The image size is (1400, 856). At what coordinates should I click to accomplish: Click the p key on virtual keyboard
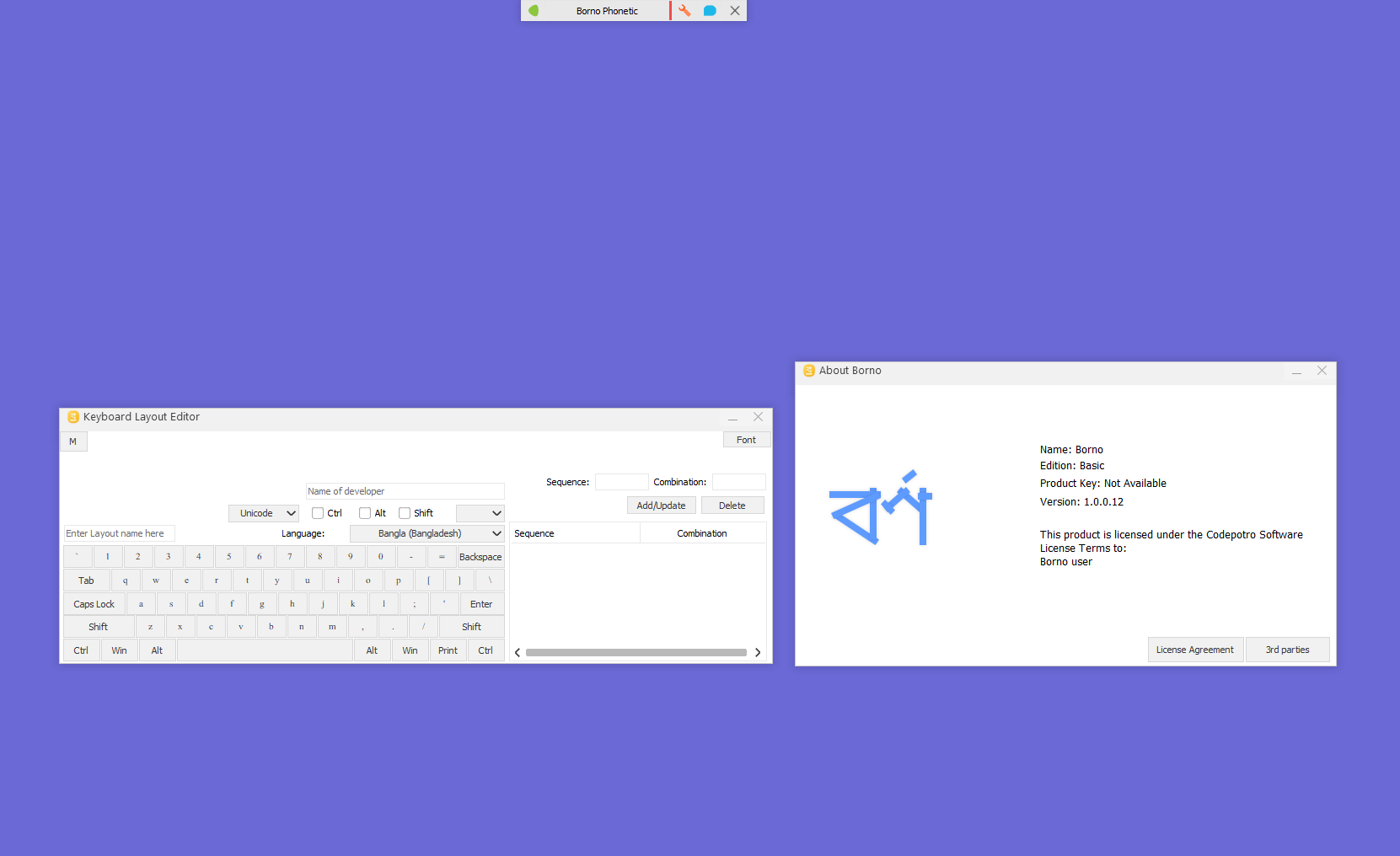(399, 580)
